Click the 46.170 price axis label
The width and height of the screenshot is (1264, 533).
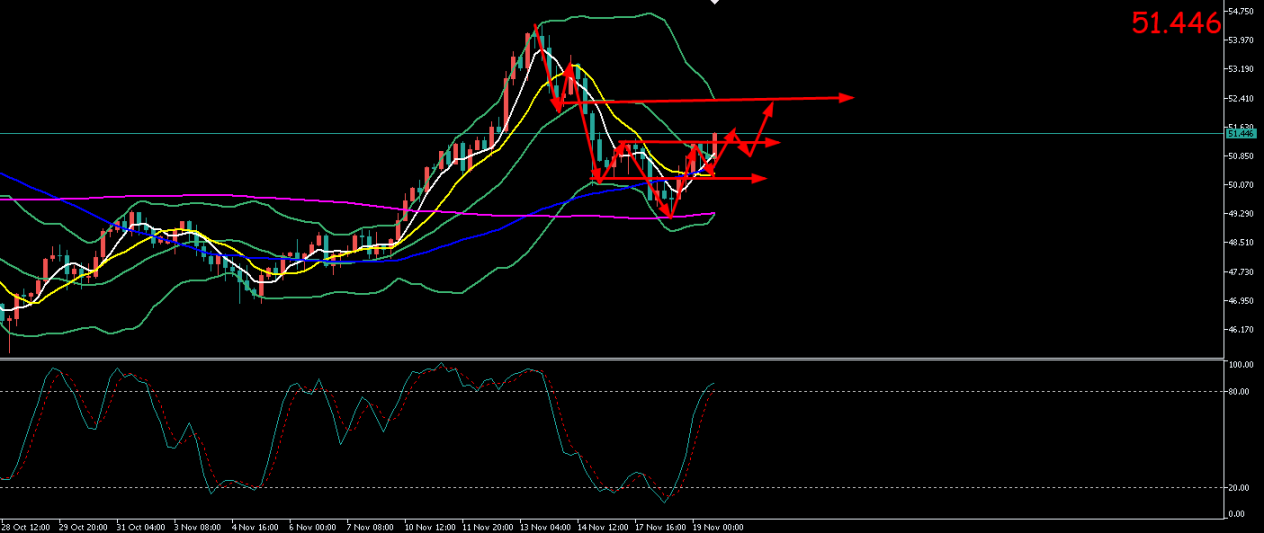click(1240, 330)
